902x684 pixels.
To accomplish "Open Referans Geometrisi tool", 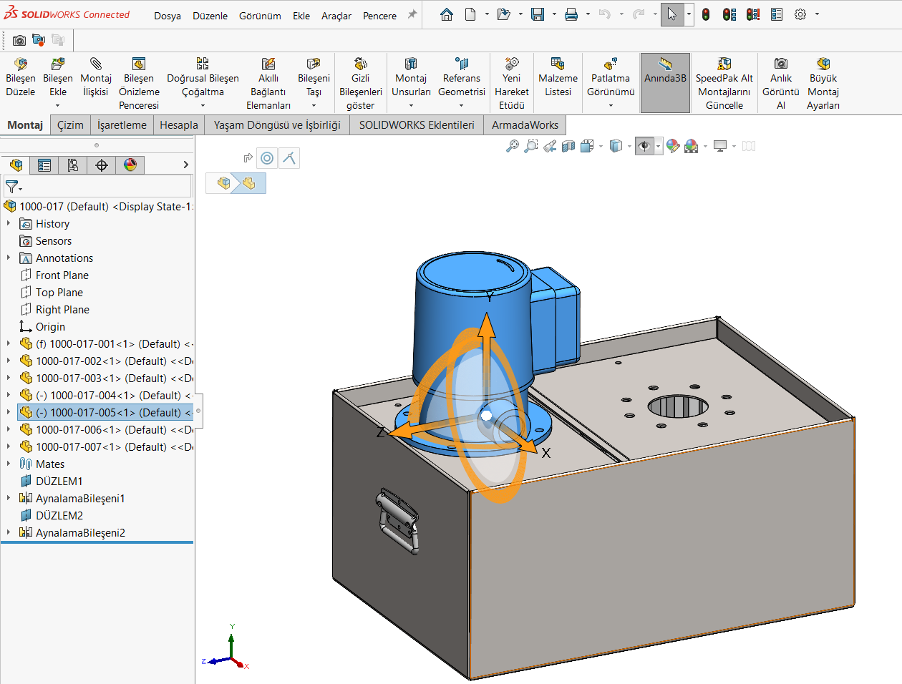I will click(x=461, y=77).
